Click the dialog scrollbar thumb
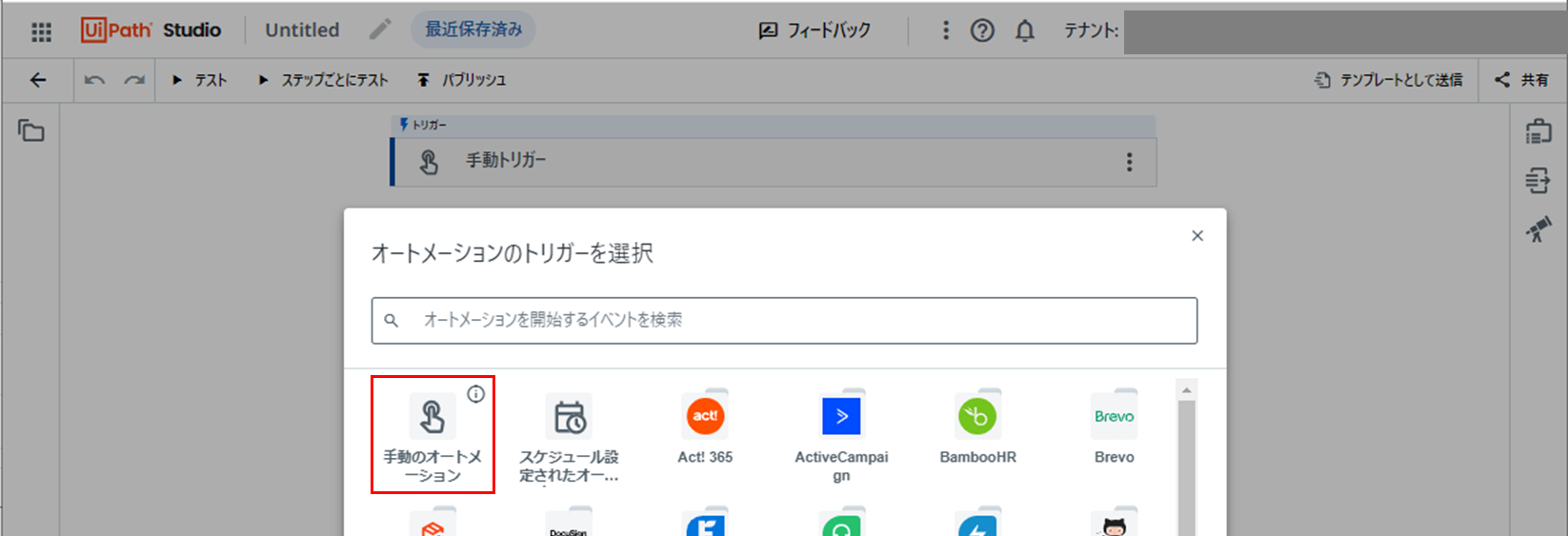1568x536 pixels. pyautogui.click(x=1186, y=467)
